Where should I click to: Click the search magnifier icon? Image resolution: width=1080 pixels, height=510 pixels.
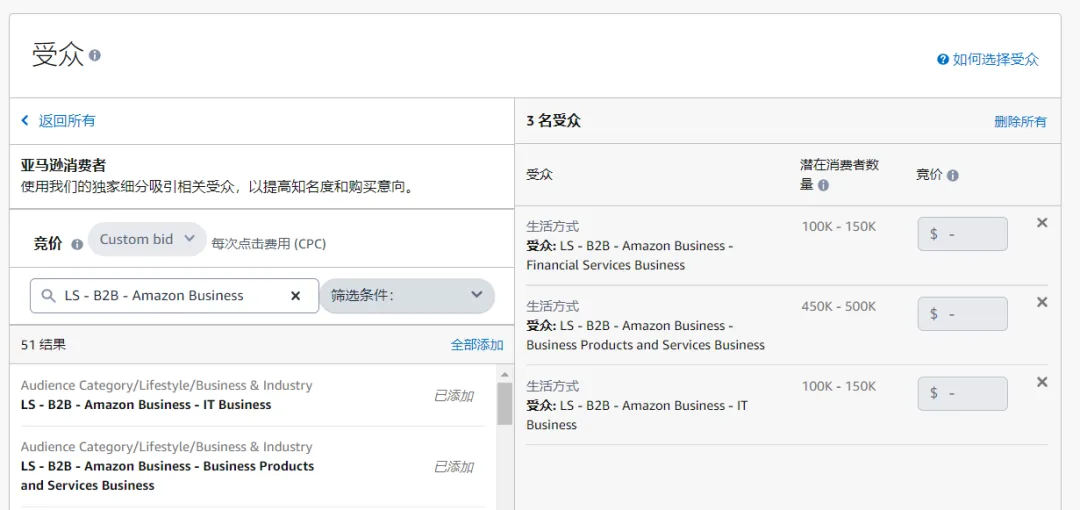49,296
